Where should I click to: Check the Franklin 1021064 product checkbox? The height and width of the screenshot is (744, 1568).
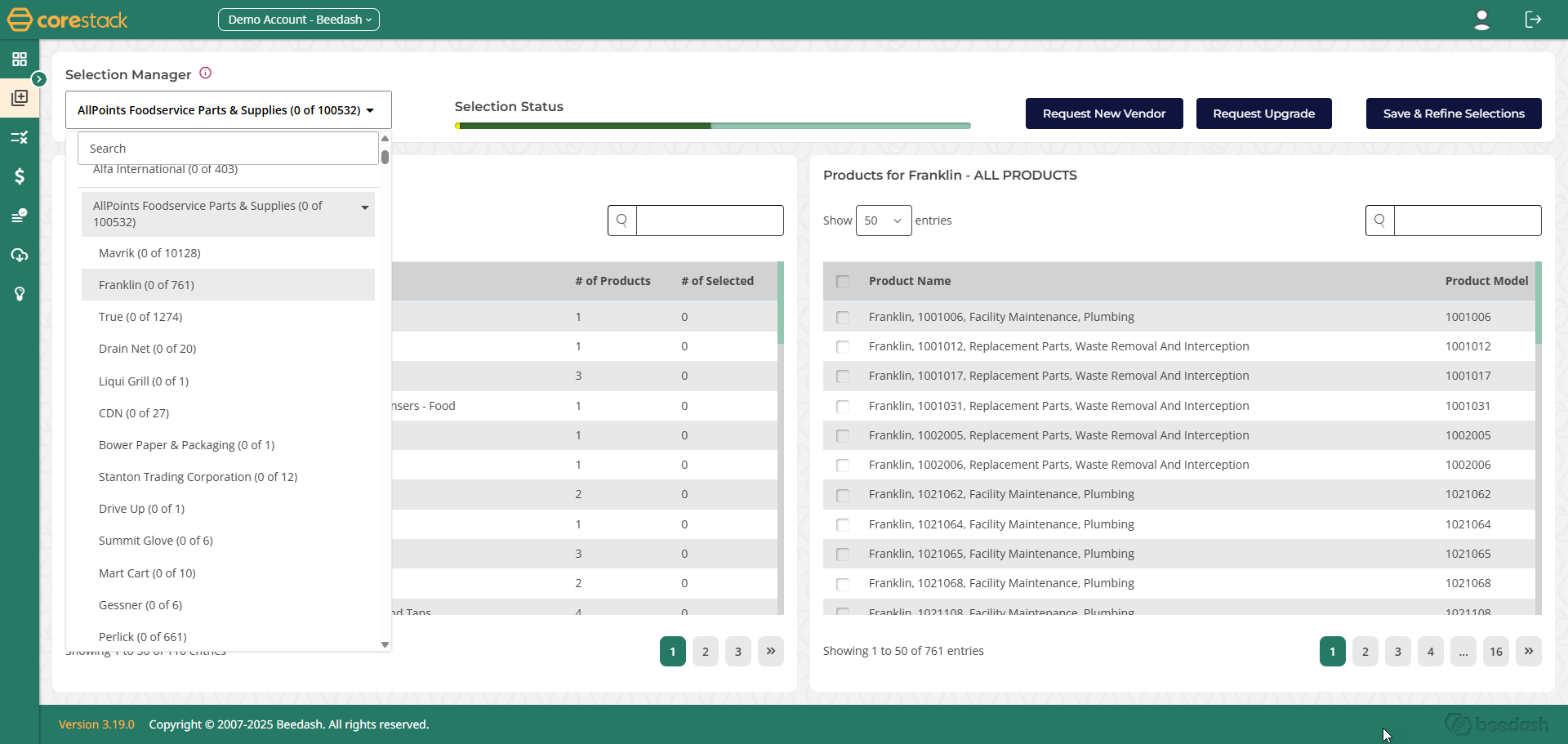click(x=843, y=525)
